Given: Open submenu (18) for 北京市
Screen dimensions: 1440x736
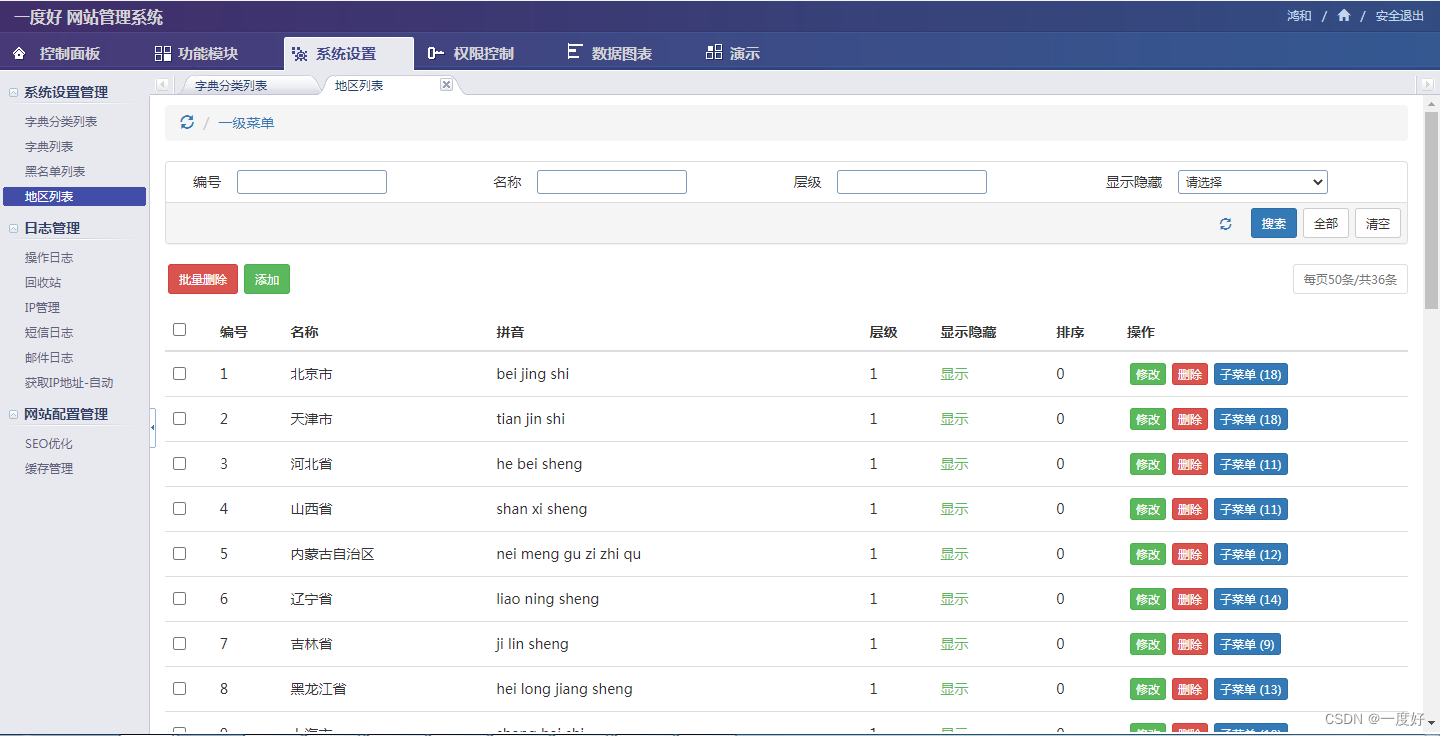Looking at the screenshot, I should click(1251, 374).
